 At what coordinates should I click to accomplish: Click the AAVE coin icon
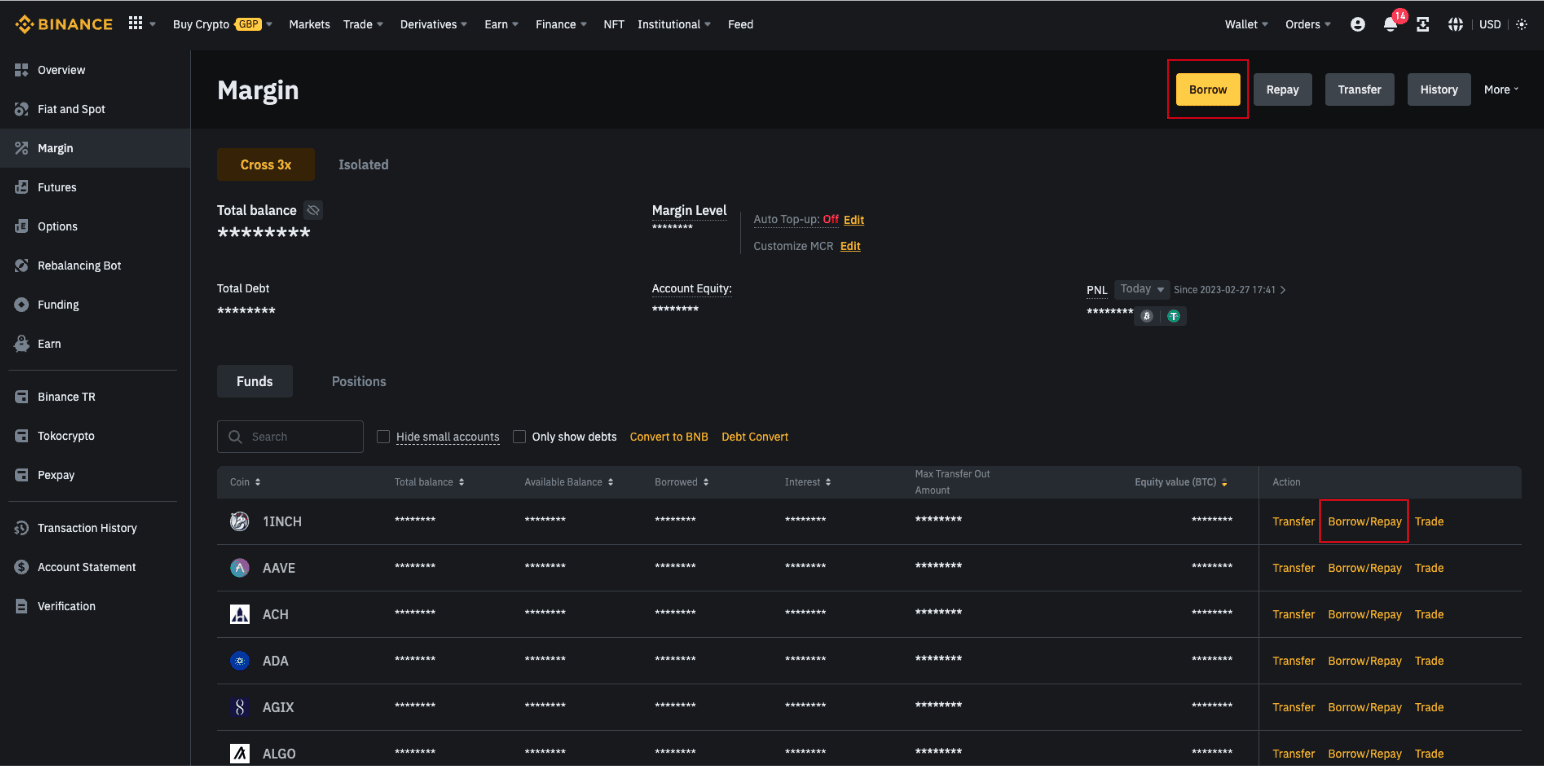[x=240, y=568]
